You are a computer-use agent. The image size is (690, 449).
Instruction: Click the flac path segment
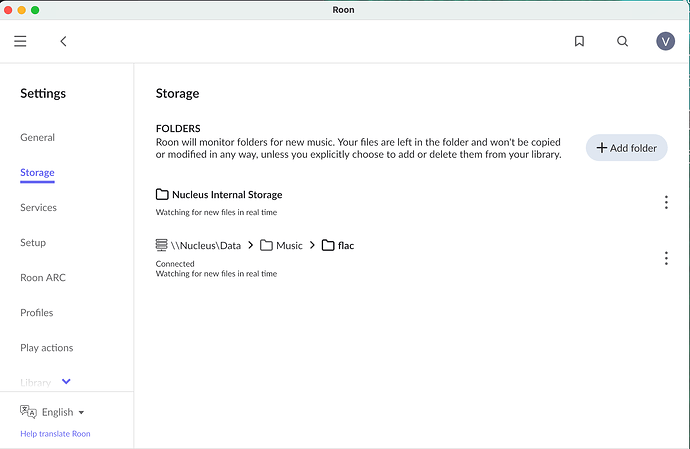click(346, 246)
